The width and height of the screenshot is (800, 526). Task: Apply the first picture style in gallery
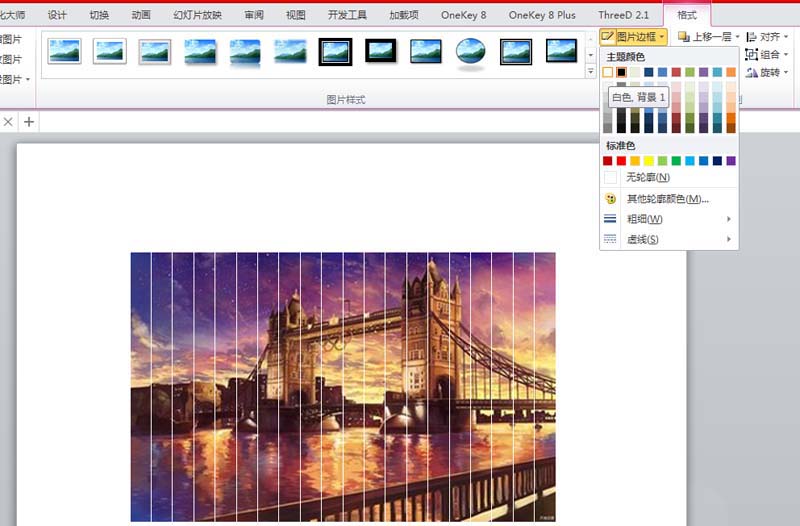(64, 51)
